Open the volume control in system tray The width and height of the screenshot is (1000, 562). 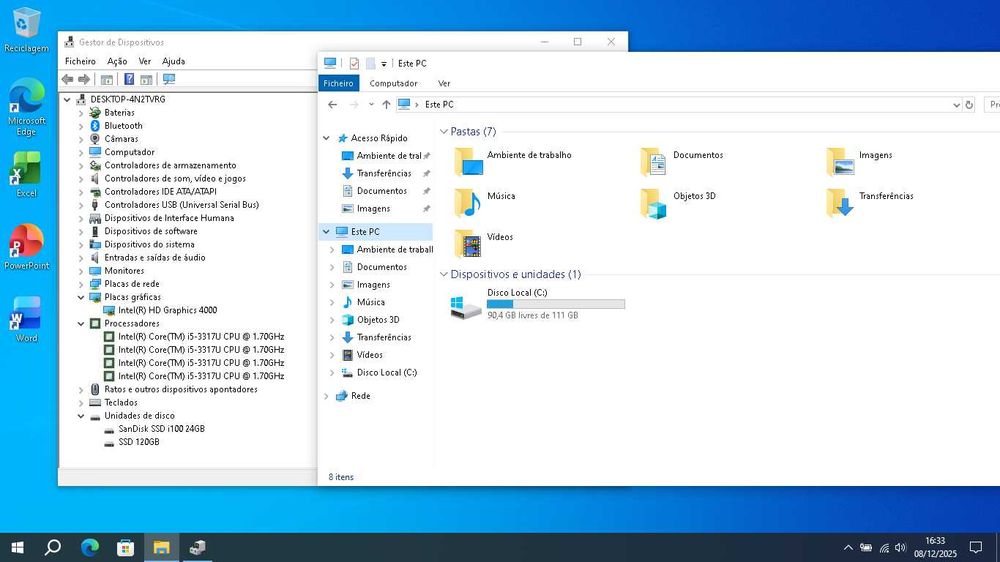(x=901, y=547)
